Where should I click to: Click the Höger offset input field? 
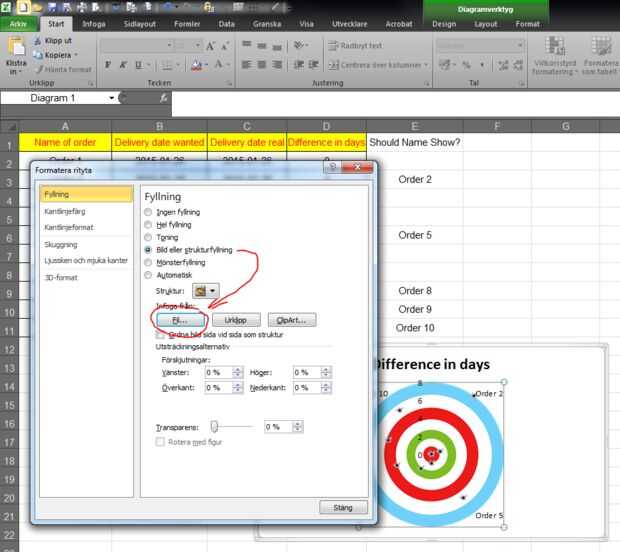306,372
